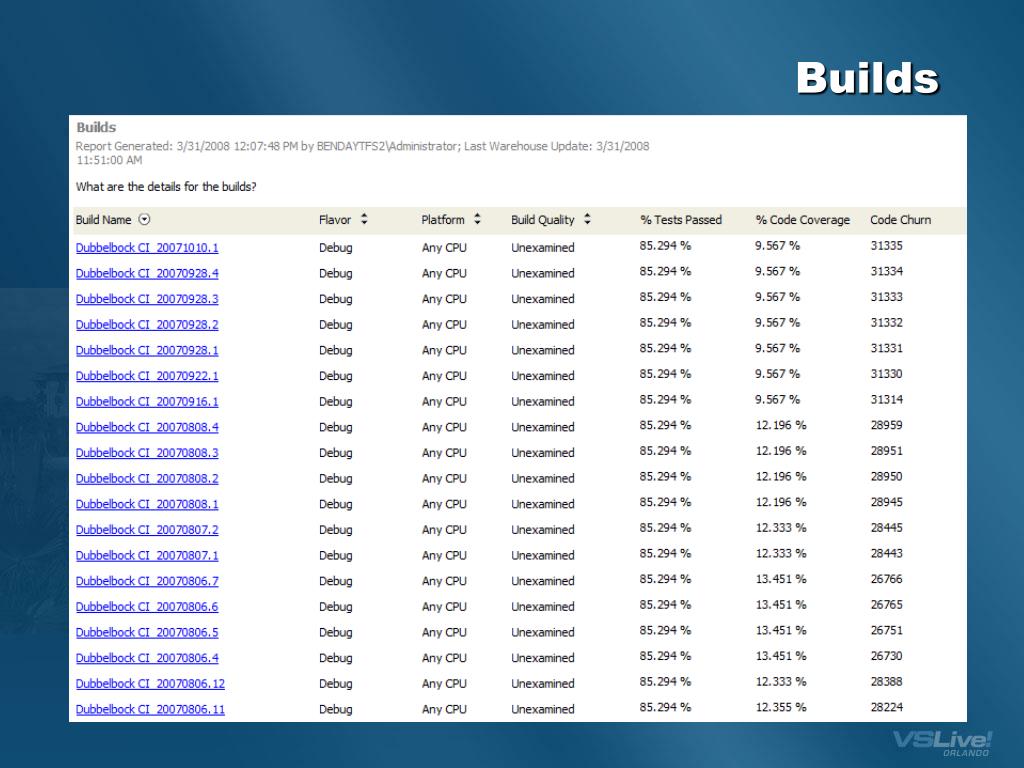Open build Dubbelbock CI_20070808.3
Viewport: 1024px width, 768px height.
pos(147,453)
